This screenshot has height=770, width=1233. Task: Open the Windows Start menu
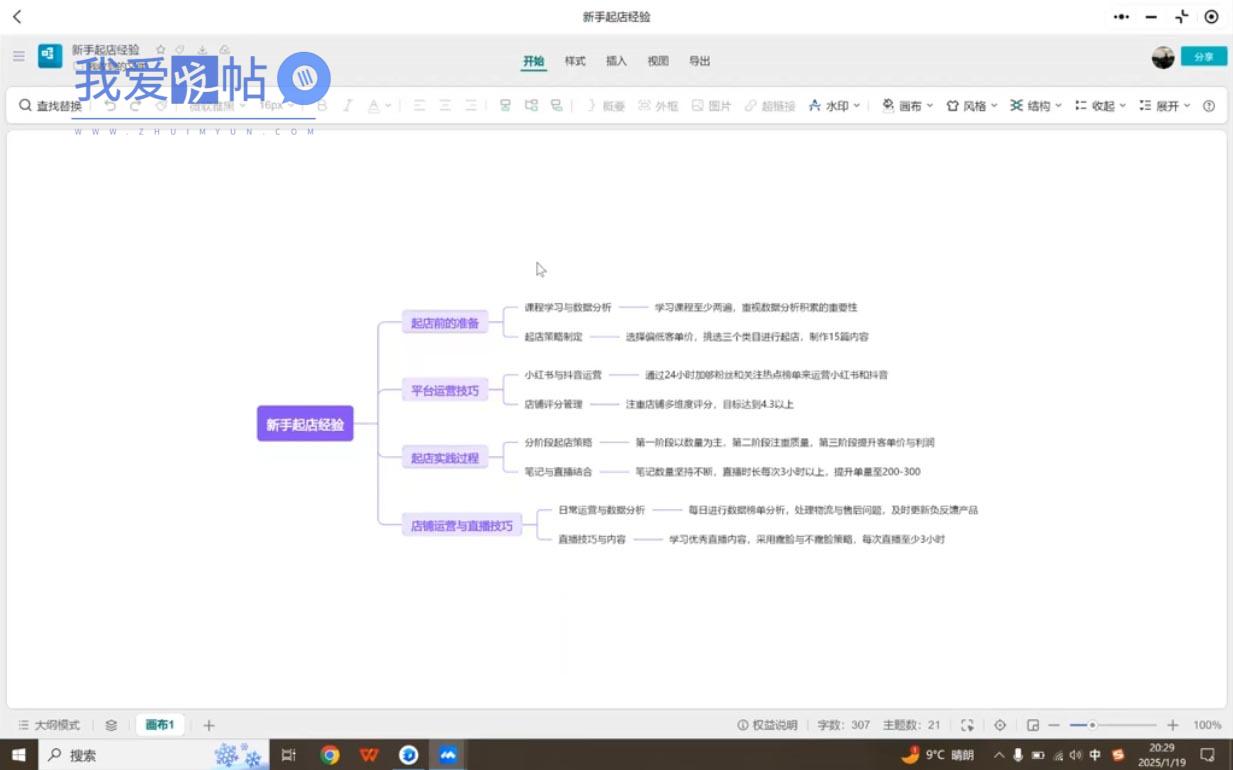tap(18, 755)
